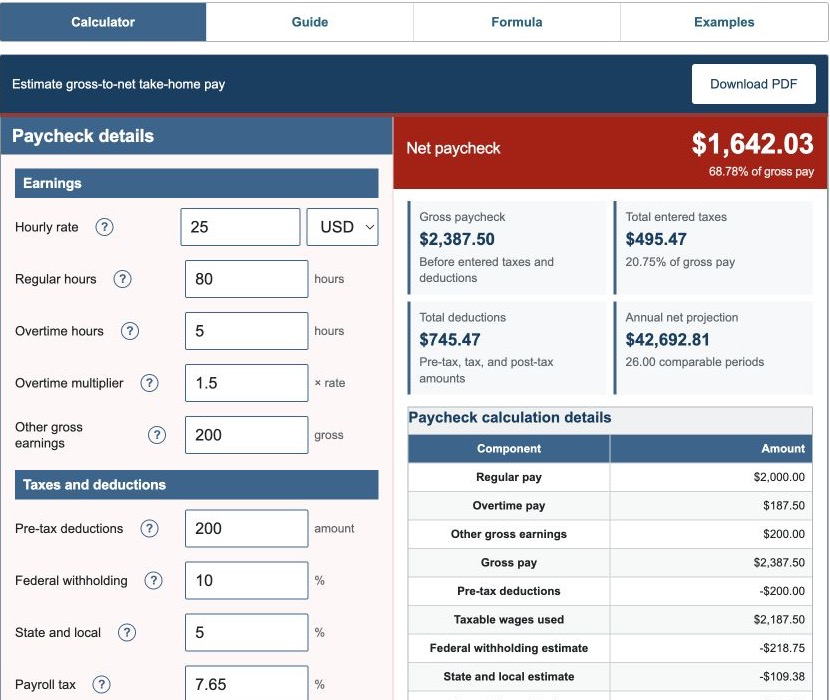Open the Examples tab
The height and width of the screenshot is (700, 830).
tap(724, 22)
